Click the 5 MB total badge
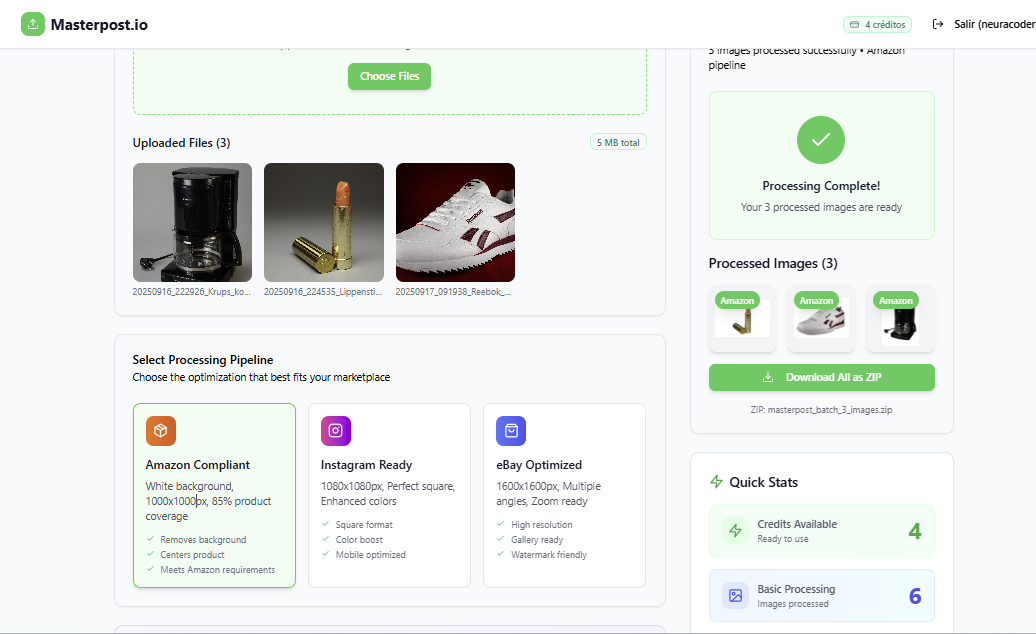1036x634 pixels. 618,141
